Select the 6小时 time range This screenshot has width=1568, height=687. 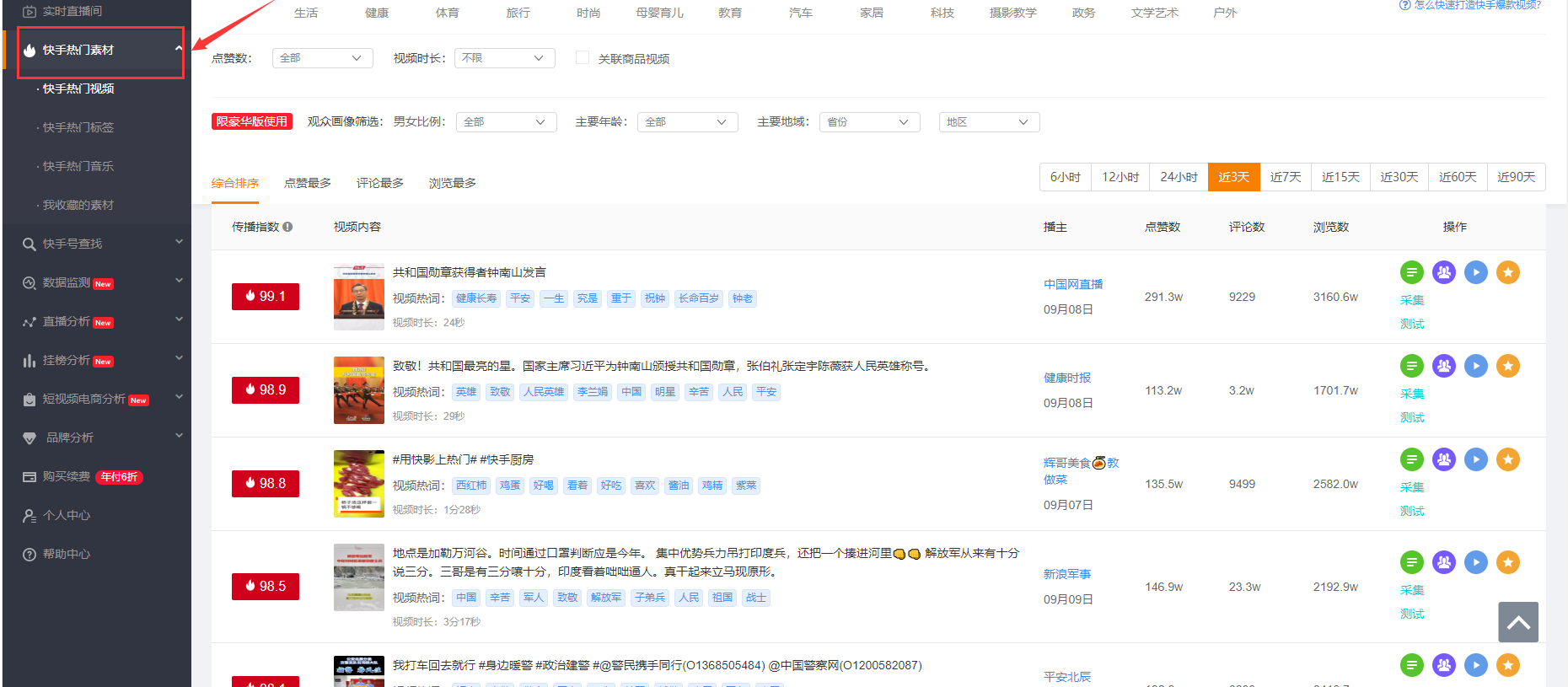[x=1066, y=177]
